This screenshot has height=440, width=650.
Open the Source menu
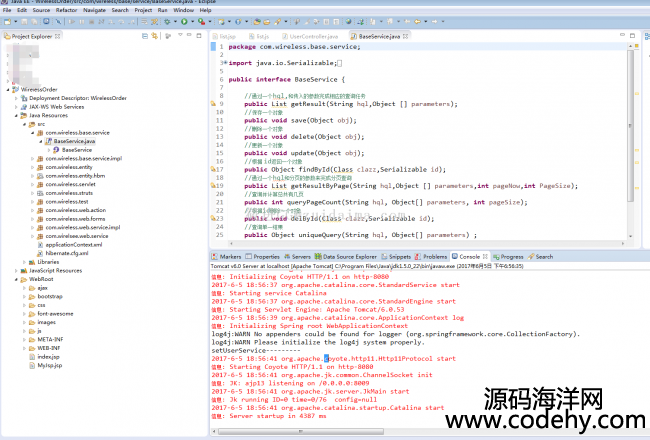[x=41, y=10]
